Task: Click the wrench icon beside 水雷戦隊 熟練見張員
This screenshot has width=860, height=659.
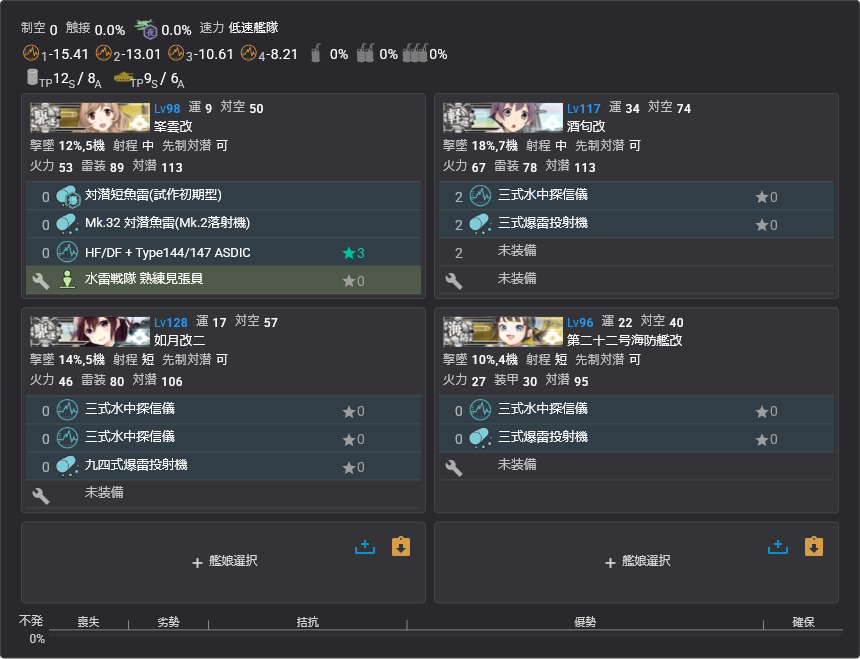Action: 40,281
